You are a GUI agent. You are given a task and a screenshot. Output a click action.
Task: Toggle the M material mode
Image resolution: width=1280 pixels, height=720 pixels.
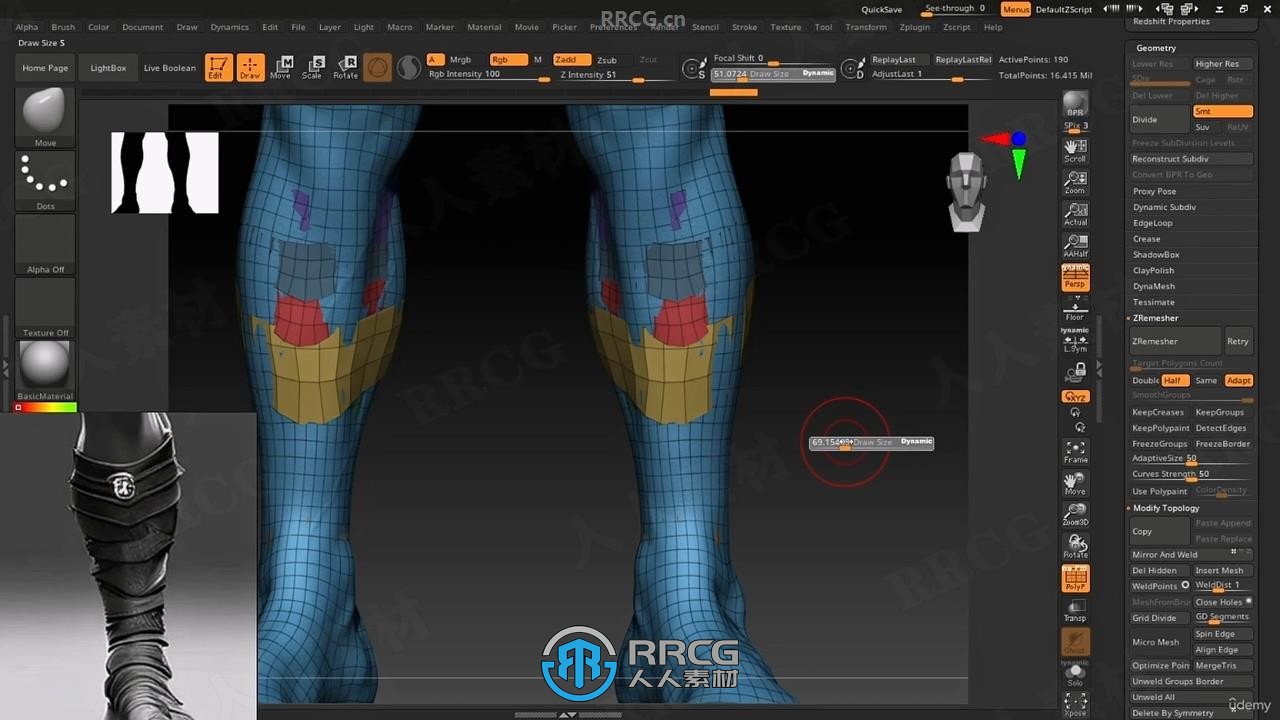coord(538,60)
